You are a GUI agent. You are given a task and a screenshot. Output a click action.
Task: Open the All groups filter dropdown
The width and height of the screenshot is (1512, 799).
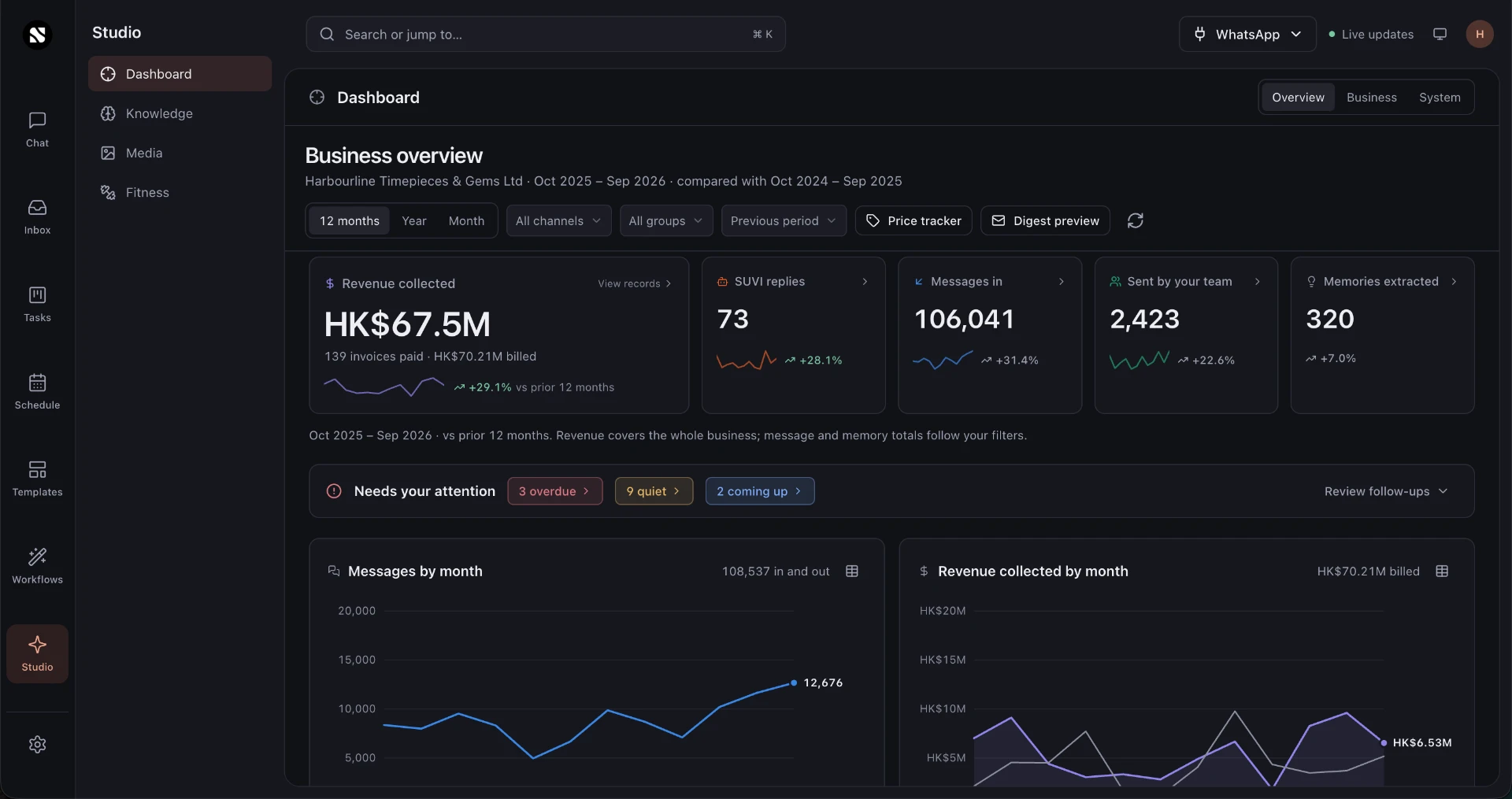click(x=665, y=221)
